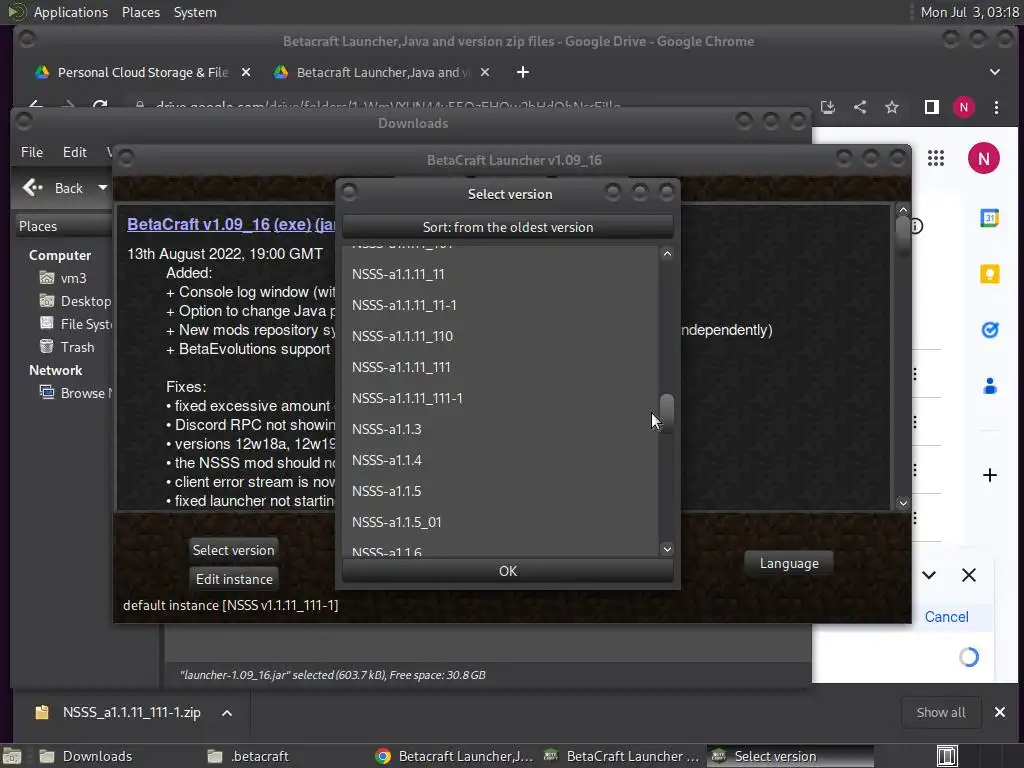This screenshot has height=768, width=1024.
Task: Open Chrome three-dot menu
Action: pyautogui.click(x=997, y=107)
